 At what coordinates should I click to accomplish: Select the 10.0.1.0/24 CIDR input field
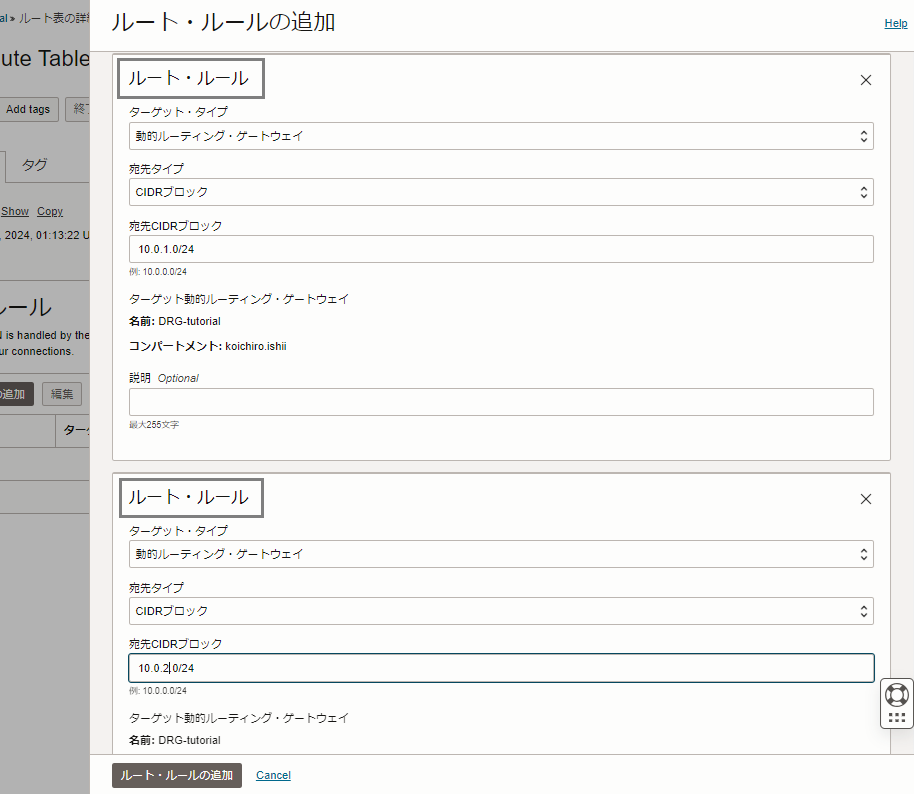click(500, 248)
